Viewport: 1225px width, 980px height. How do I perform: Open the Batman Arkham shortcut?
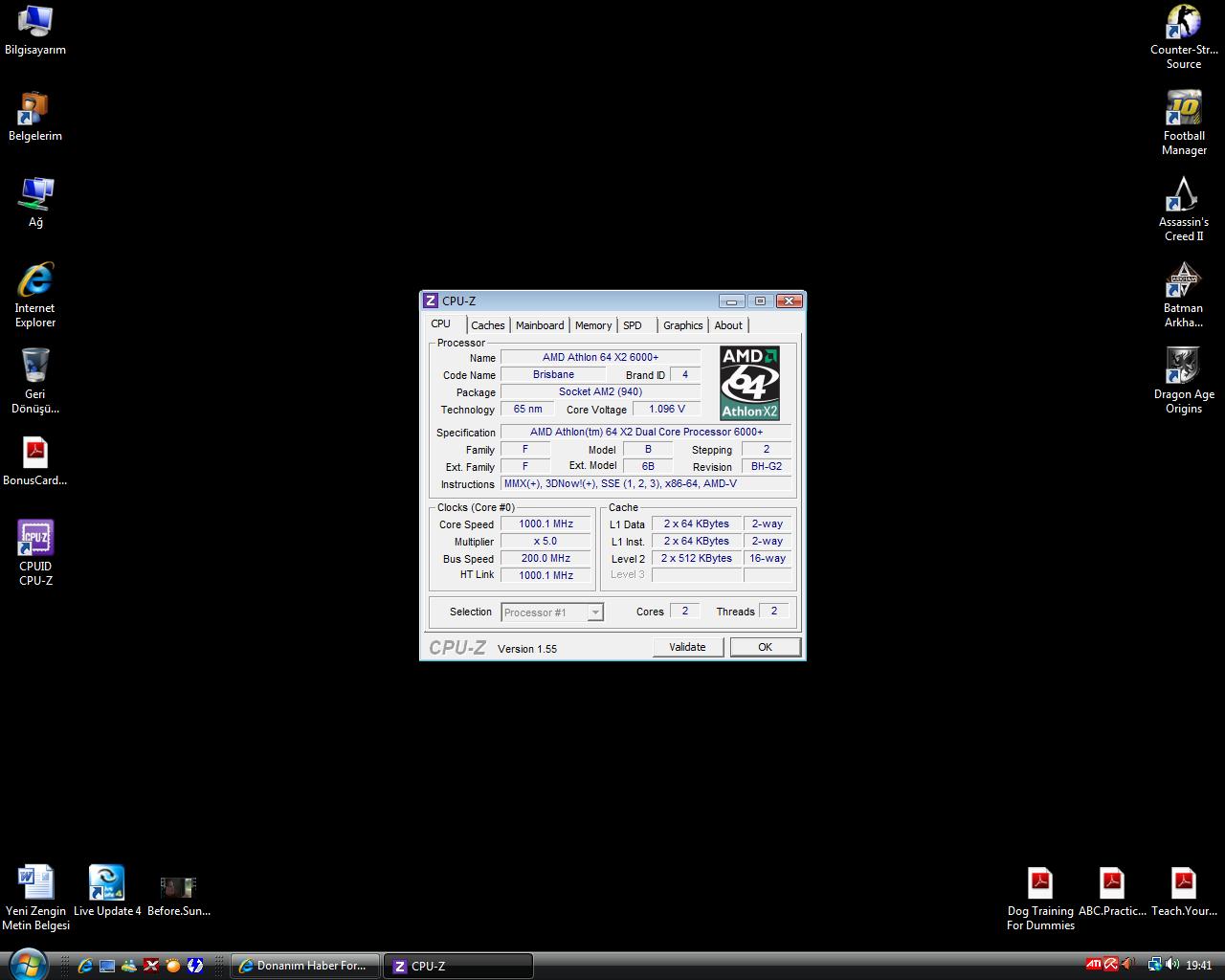click(x=1184, y=296)
